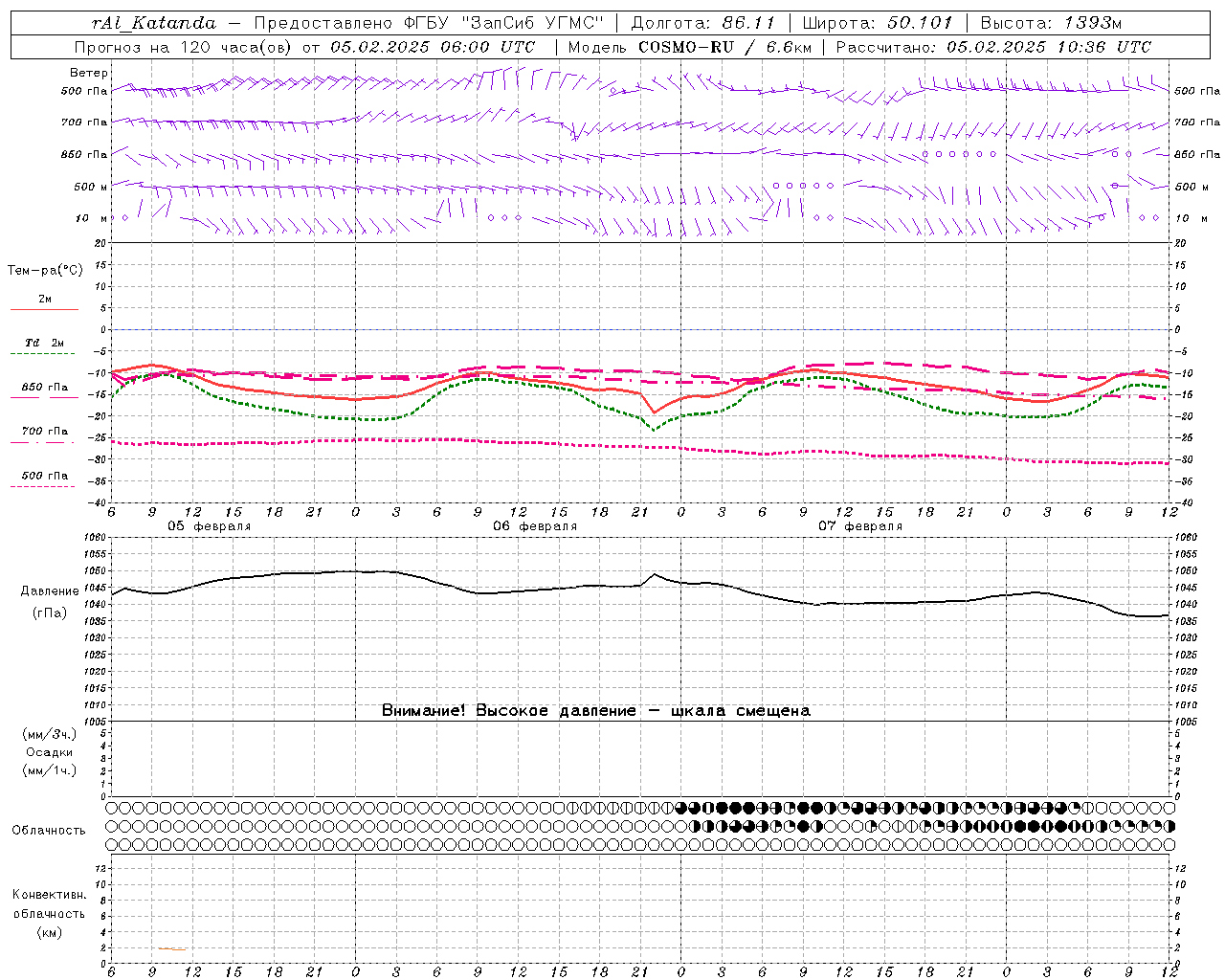Select calculated time 05.02.2025 10:36 UTC
The width and height of the screenshot is (1225, 980).
click(x=1049, y=47)
